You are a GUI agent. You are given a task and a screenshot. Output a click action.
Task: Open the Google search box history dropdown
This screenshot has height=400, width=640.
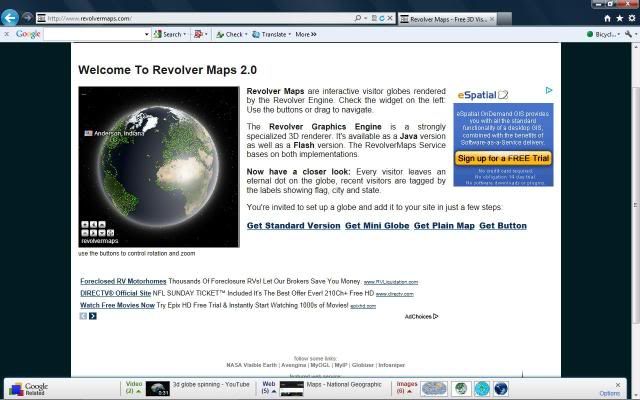pyautogui.click(x=147, y=35)
